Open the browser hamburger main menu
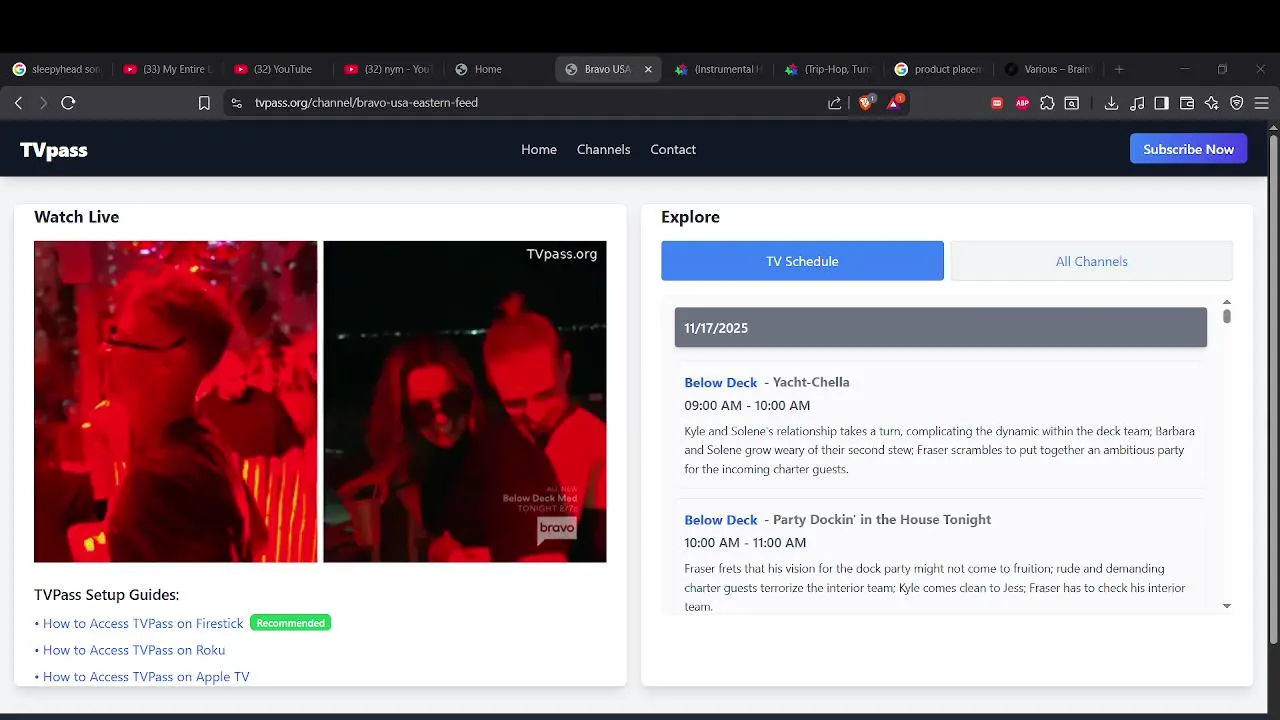The width and height of the screenshot is (1280, 720). (1262, 103)
